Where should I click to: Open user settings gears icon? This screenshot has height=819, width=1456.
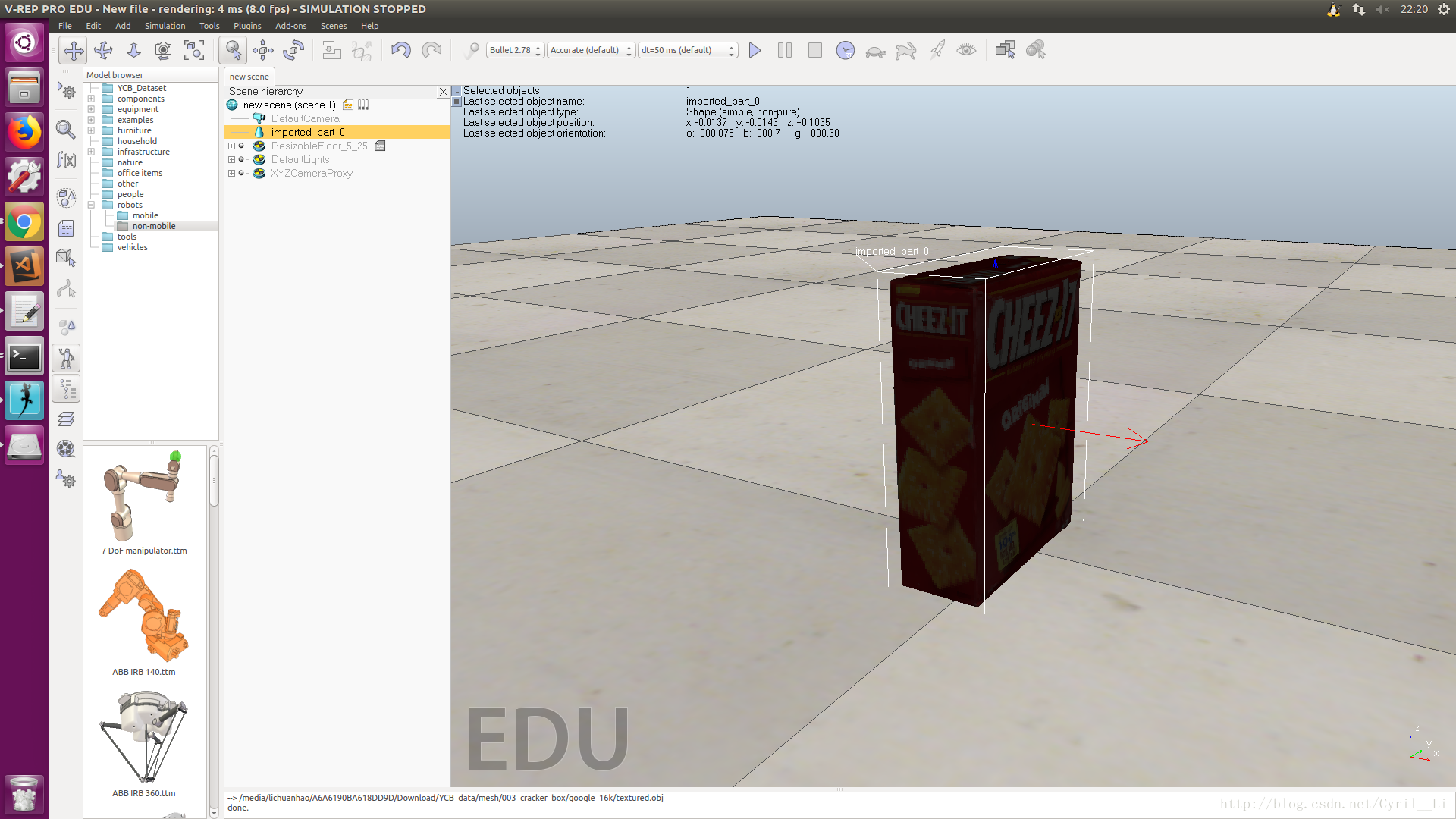coord(66,479)
